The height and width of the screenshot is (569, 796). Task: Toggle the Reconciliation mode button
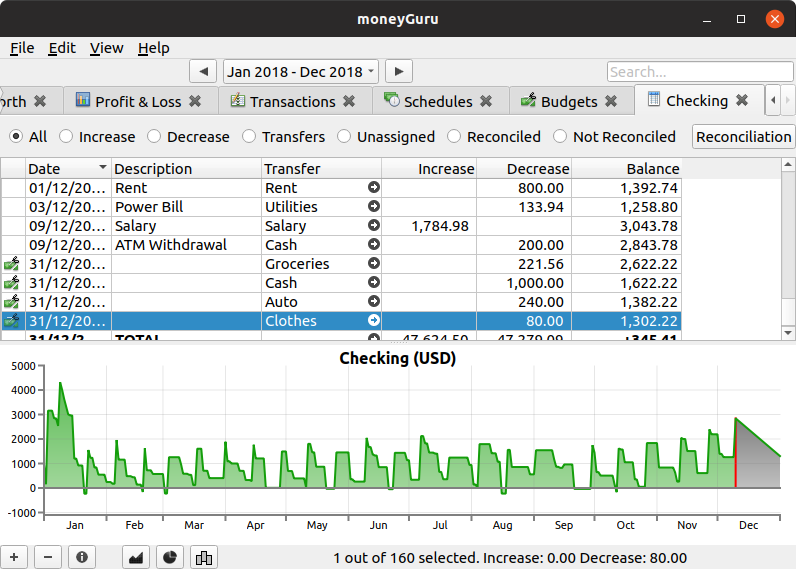743,137
